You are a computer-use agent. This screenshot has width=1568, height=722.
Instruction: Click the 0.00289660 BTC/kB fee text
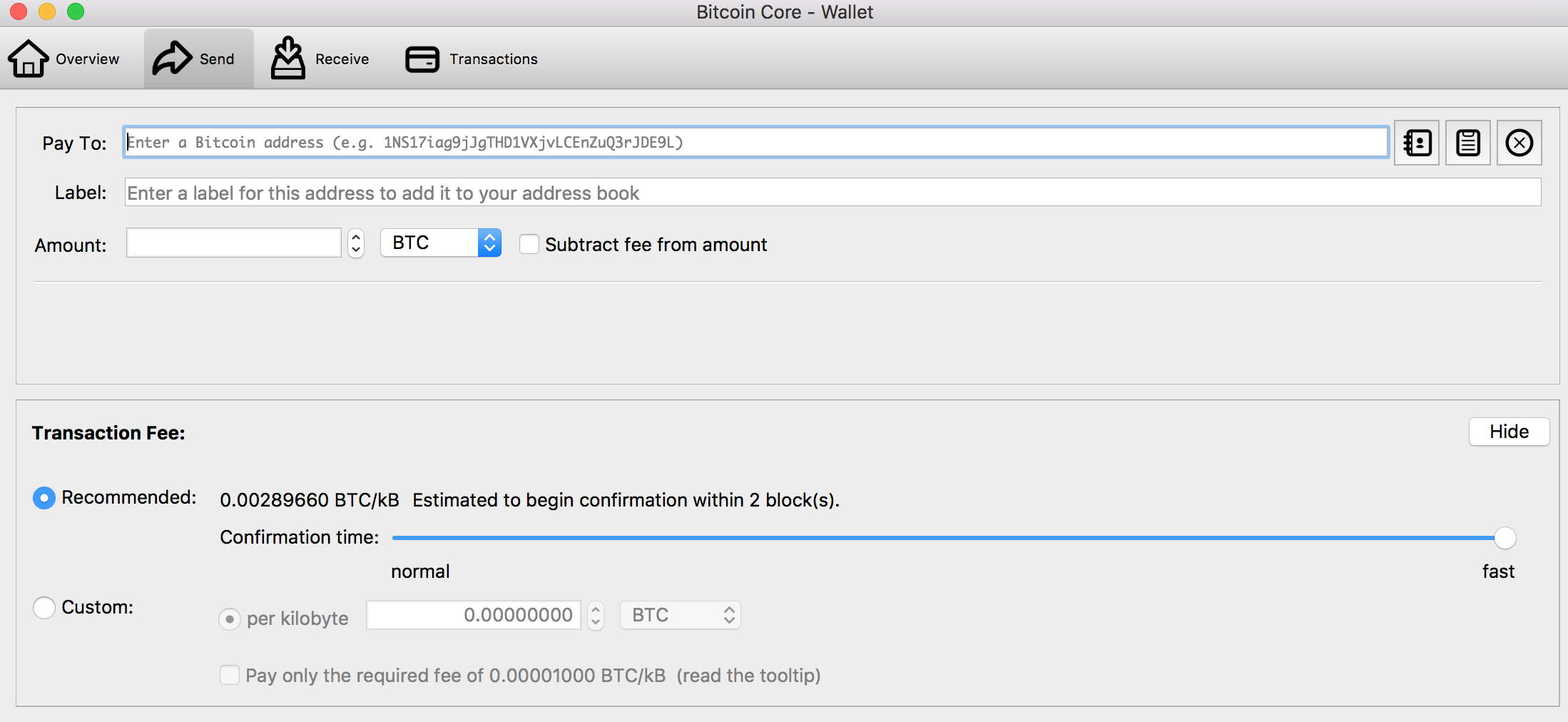[x=310, y=500]
